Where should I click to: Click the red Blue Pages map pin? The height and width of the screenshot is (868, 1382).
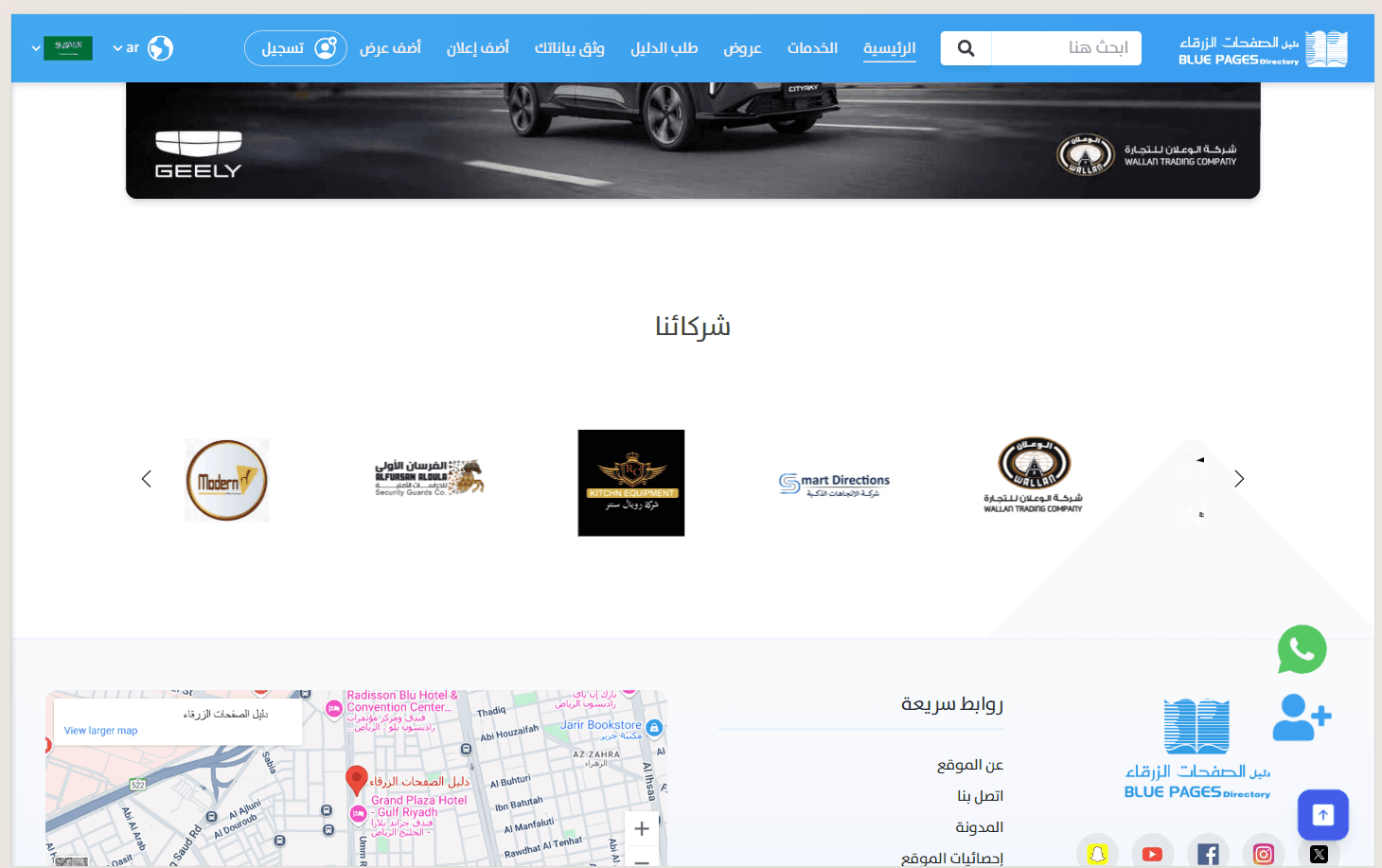pyautogui.click(x=357, y=781)
